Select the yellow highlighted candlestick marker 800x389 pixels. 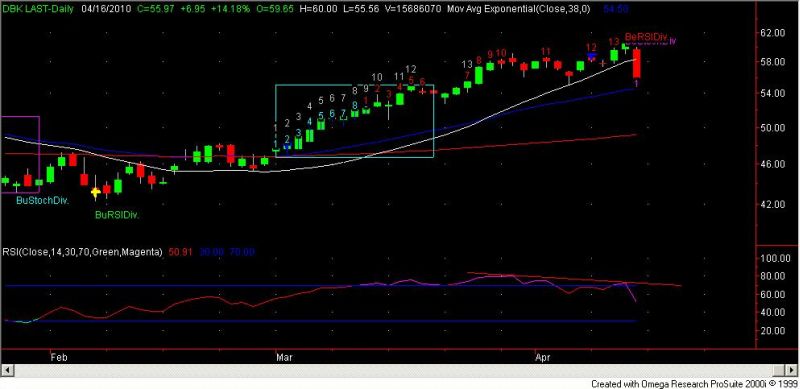coord(95,192)
